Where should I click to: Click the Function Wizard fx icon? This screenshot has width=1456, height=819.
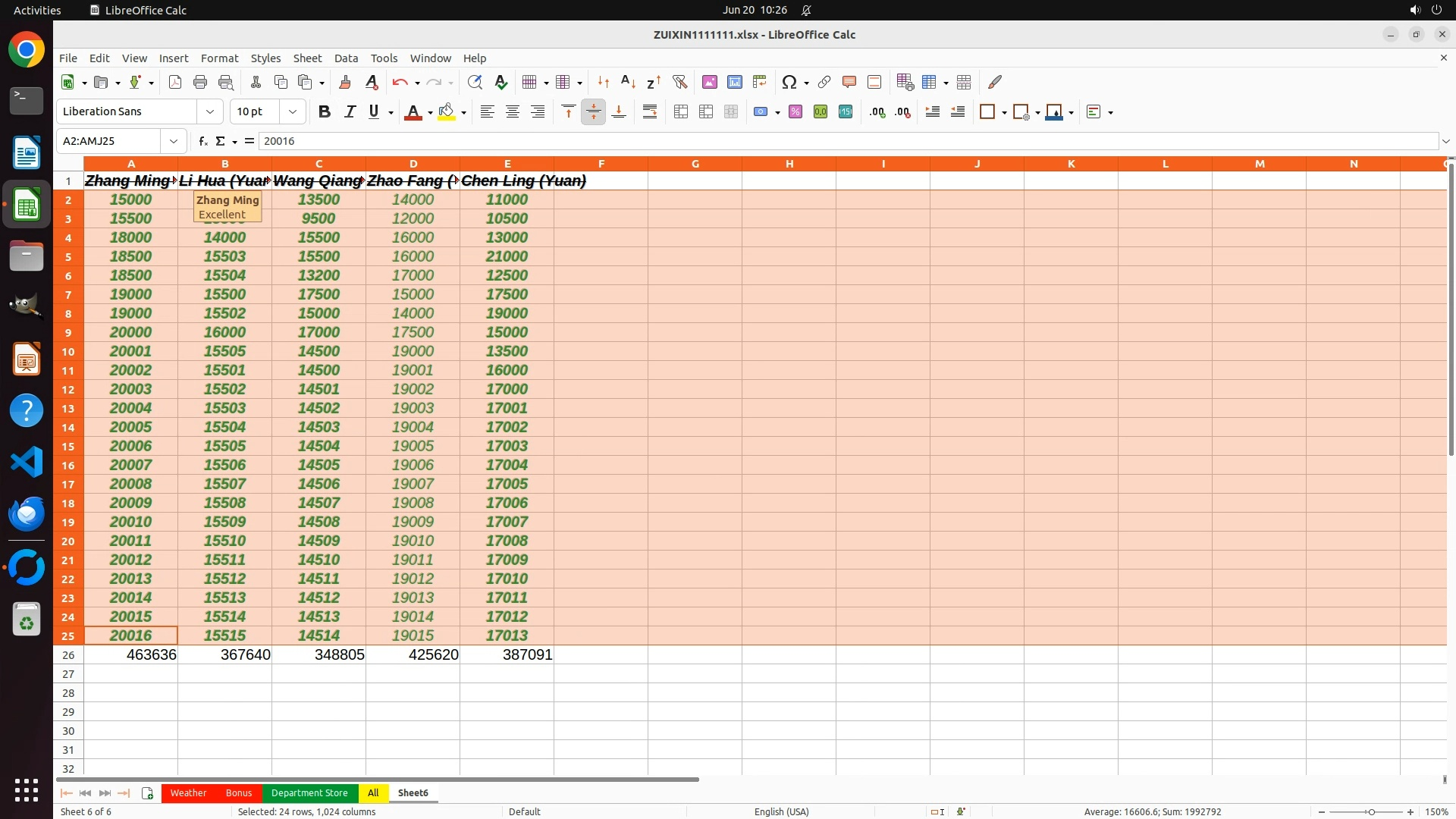point(202,141)
